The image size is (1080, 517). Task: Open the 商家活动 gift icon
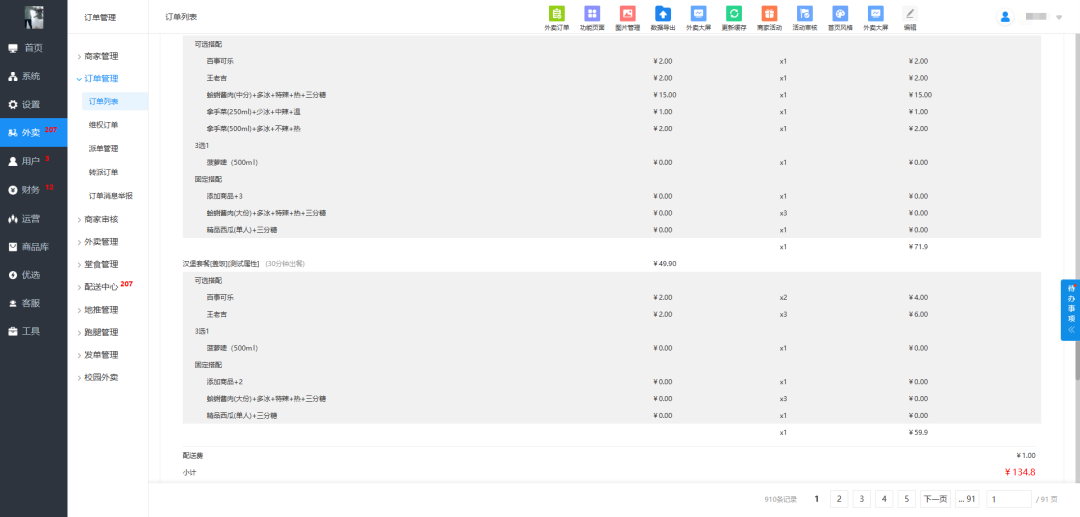(768, 15)
